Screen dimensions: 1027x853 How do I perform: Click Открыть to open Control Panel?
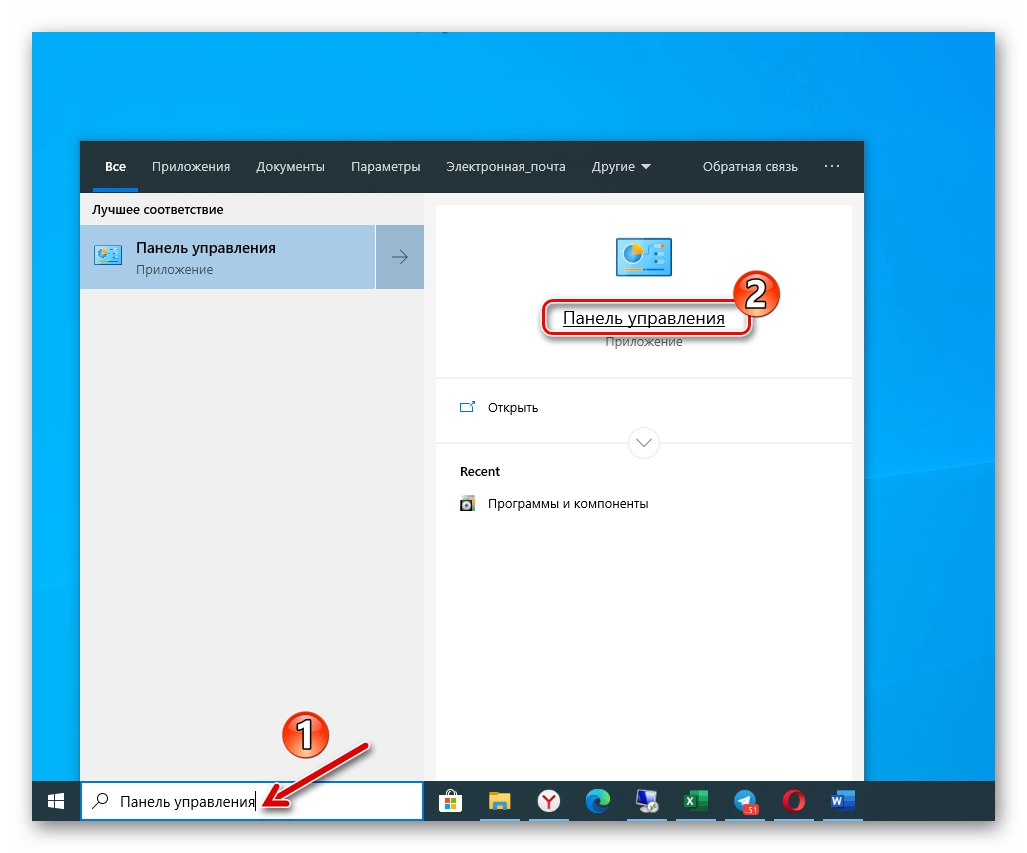(513, 408)
